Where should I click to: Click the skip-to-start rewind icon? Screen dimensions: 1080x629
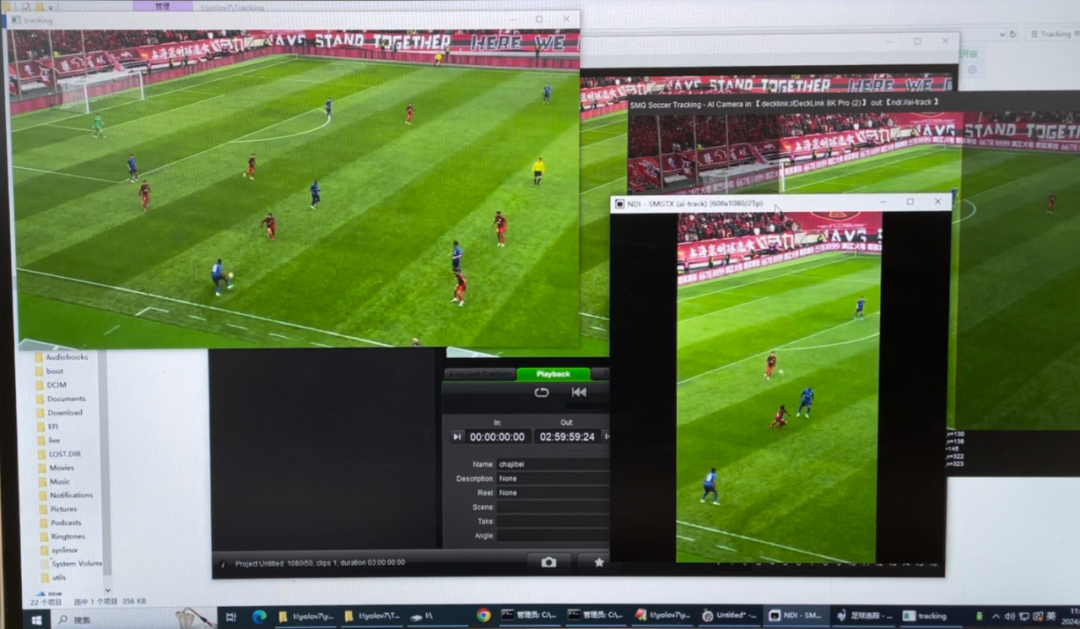click(578, 393)
